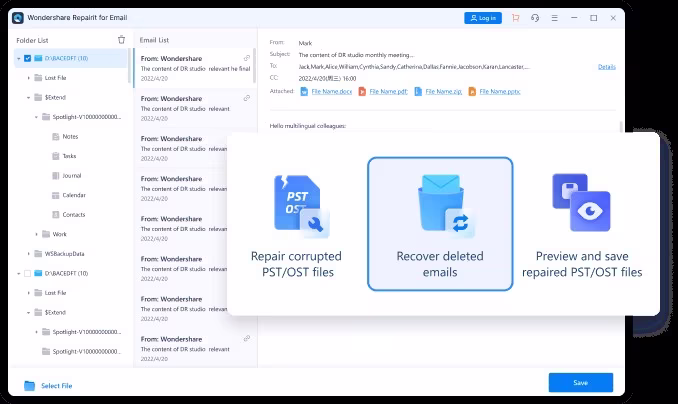Open the last email in Email List

point(195,348)
